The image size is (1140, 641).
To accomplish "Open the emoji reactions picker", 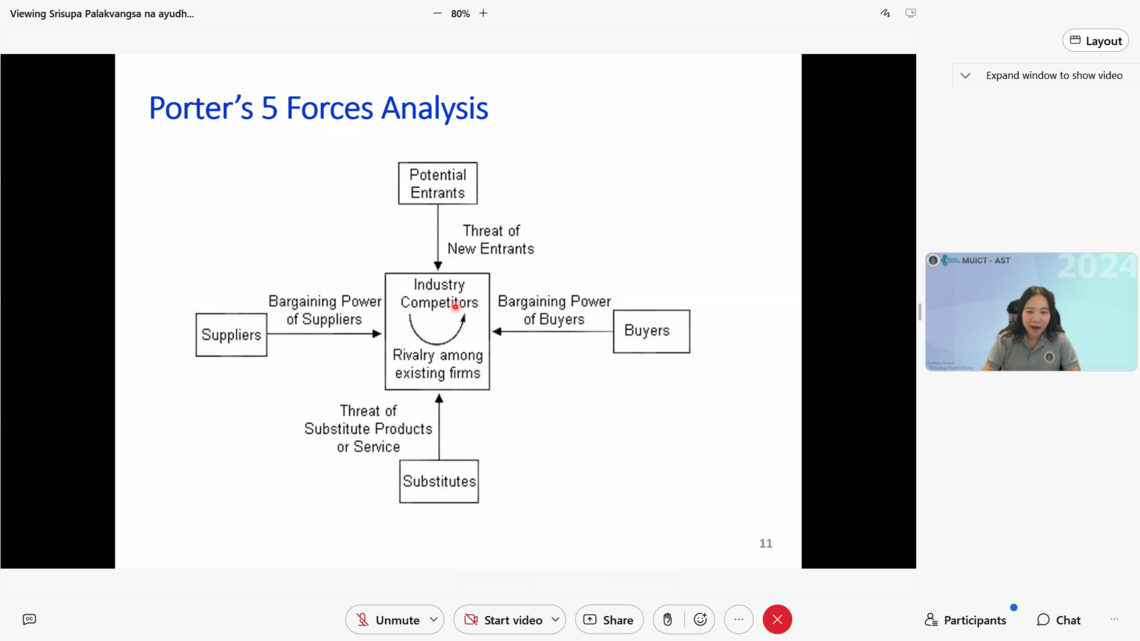I will coord(700,620).
